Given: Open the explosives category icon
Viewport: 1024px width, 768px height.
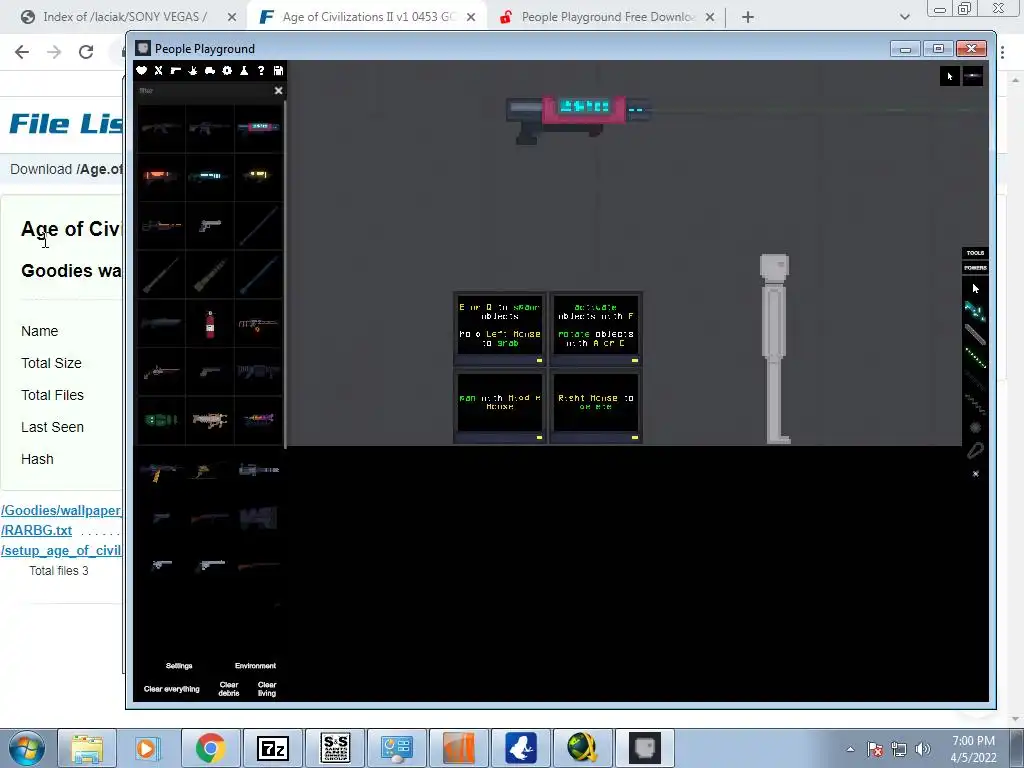Looking at the screenshot, I should coord(193,71).
